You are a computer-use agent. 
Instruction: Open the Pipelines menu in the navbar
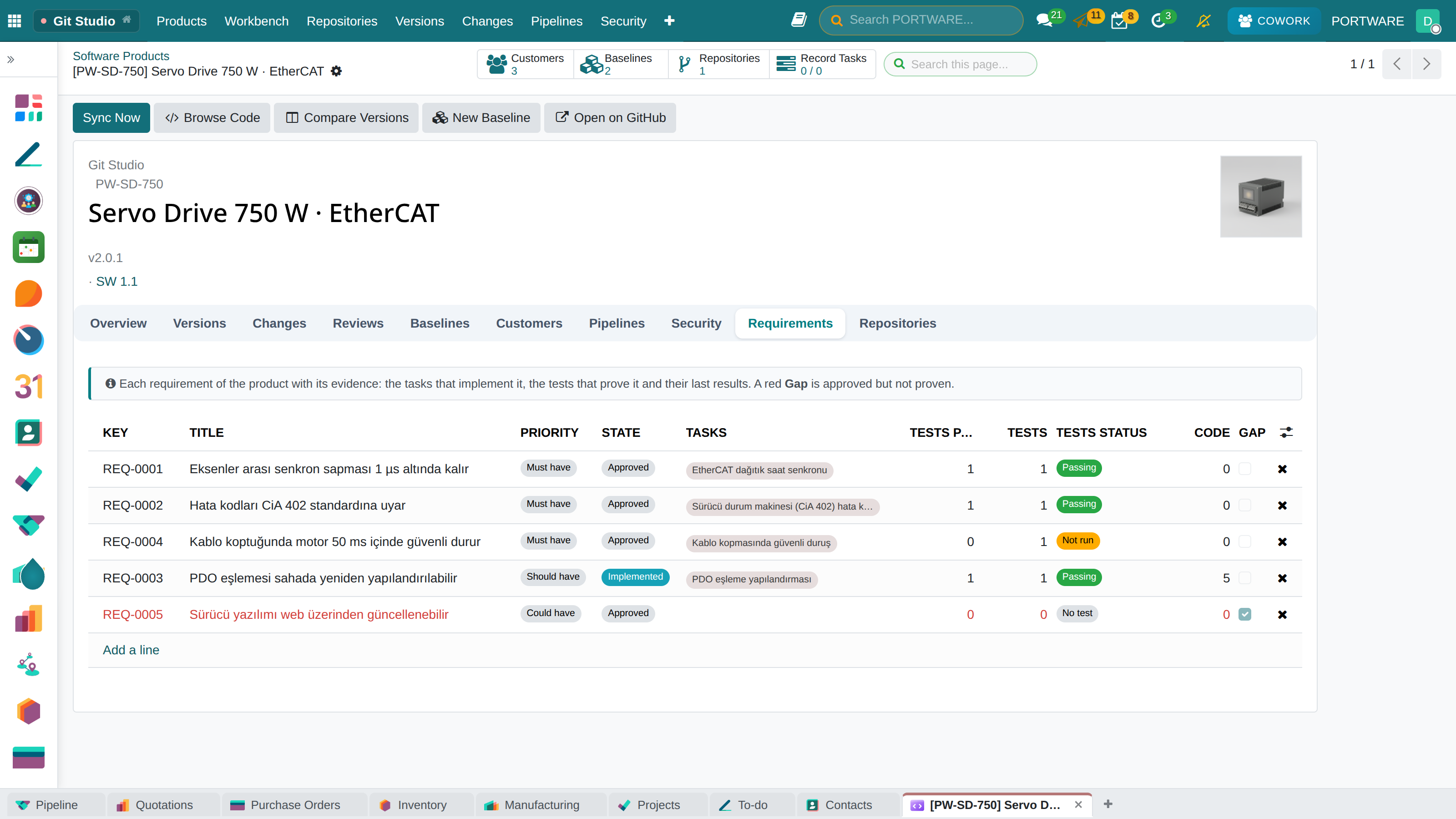click(556, 21)
